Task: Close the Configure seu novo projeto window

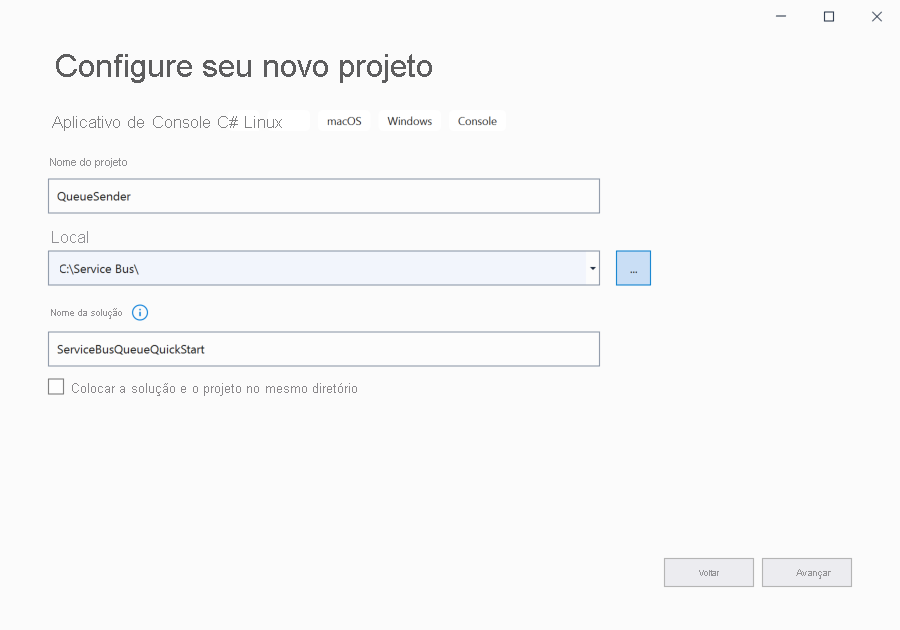Action: pyautogui.click(x=877, y=16)
